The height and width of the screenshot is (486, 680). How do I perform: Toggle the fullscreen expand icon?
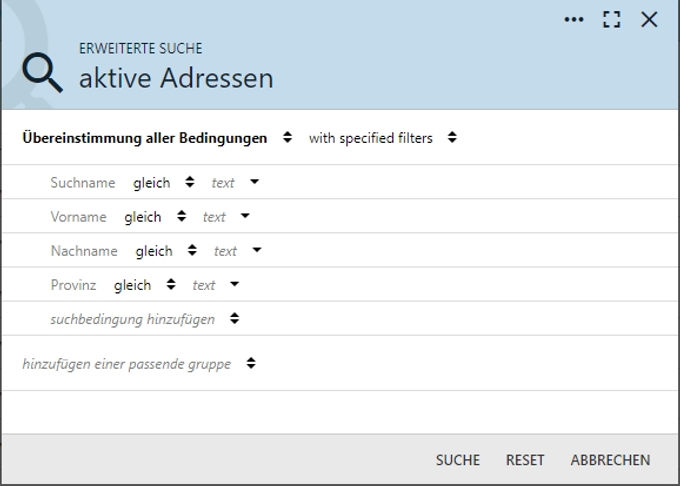coord(612,19)
